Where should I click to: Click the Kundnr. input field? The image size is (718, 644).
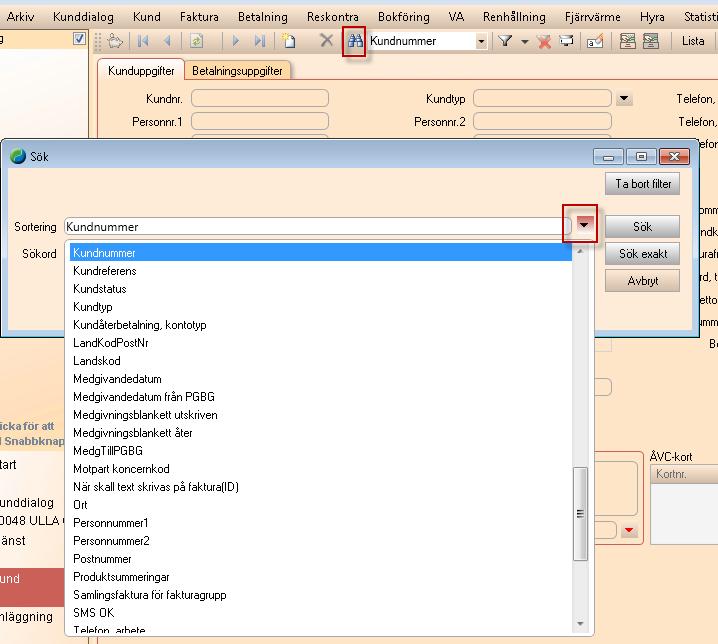(x=260, y=98)
